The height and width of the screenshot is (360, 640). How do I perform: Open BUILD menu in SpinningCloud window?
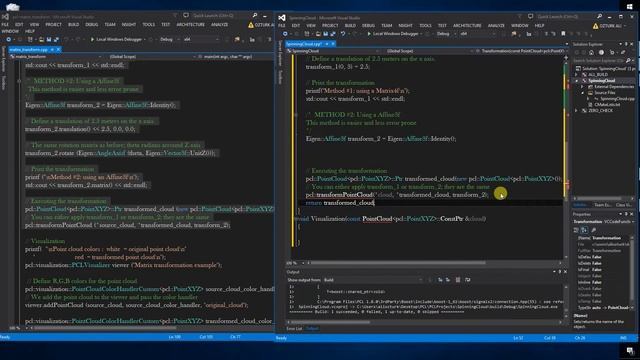click(x=350, y=25)
